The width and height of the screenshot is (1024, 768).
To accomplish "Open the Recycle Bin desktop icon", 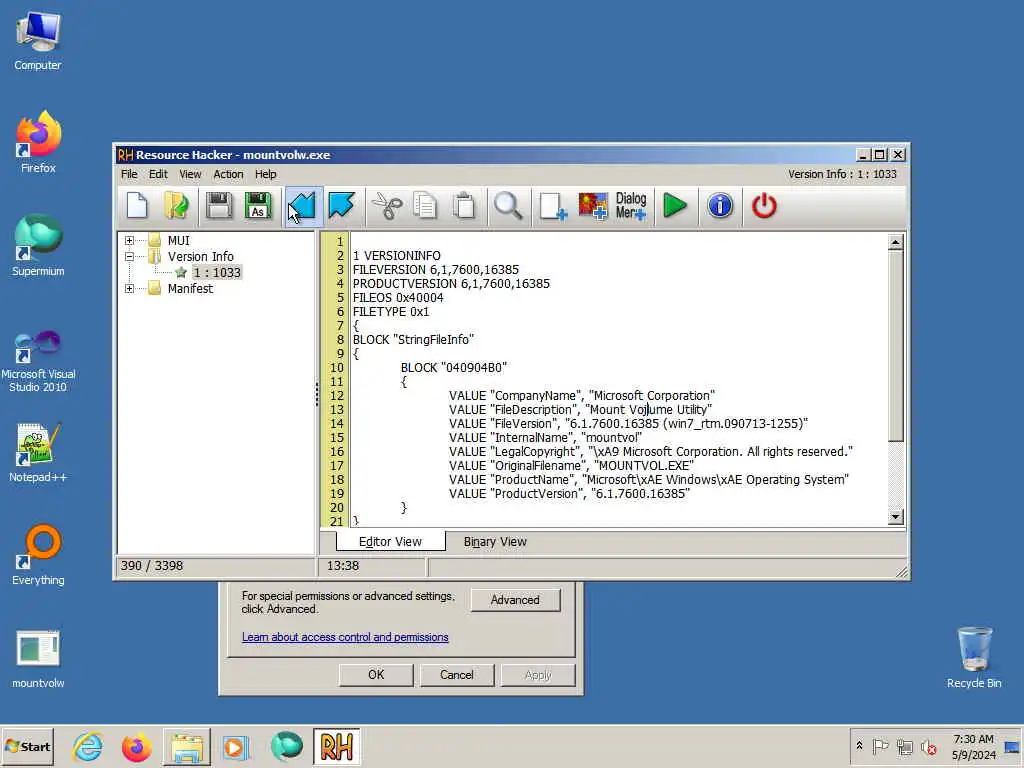I will tap(974, 658).
